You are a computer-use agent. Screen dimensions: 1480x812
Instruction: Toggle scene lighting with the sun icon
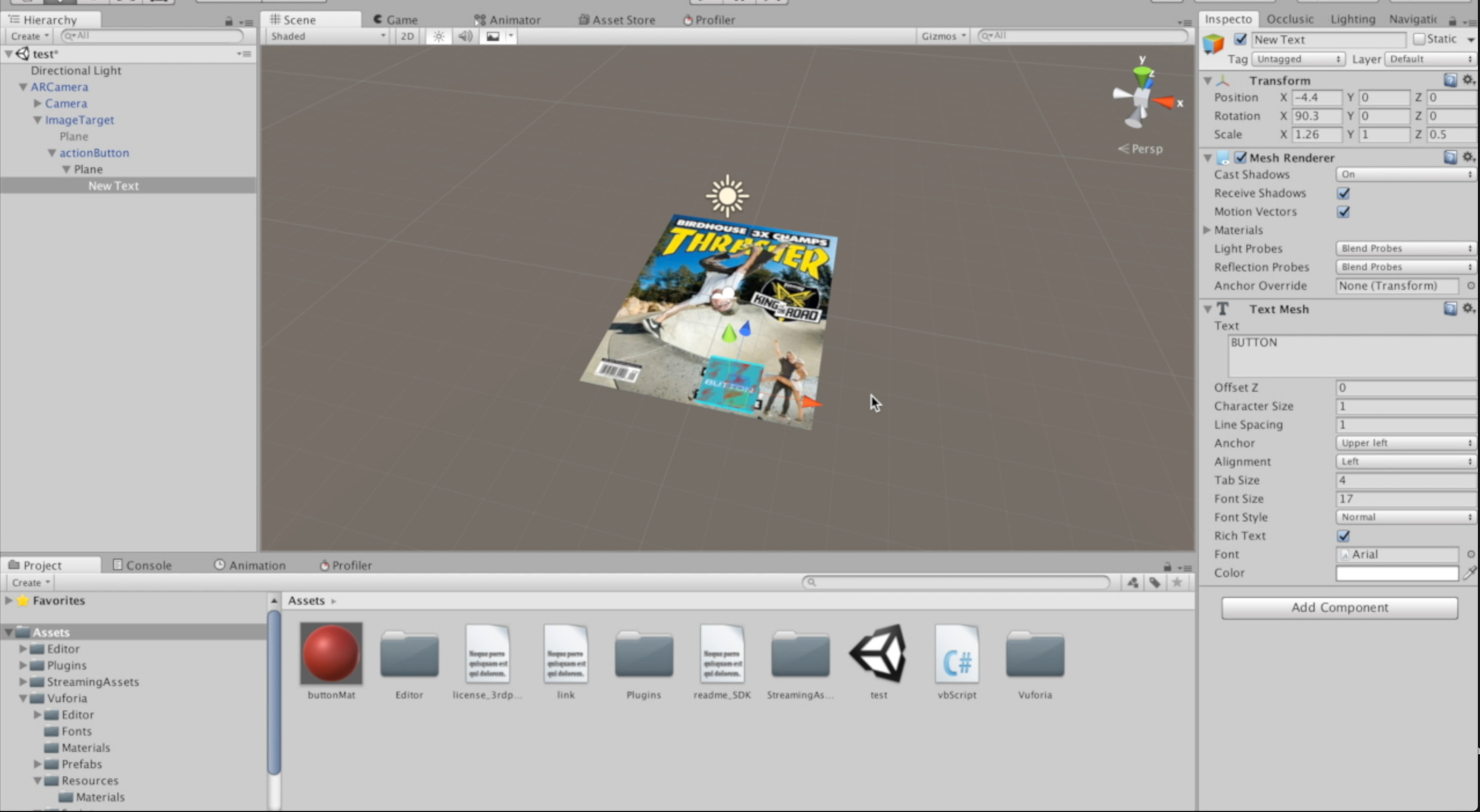tap(438, 36)
